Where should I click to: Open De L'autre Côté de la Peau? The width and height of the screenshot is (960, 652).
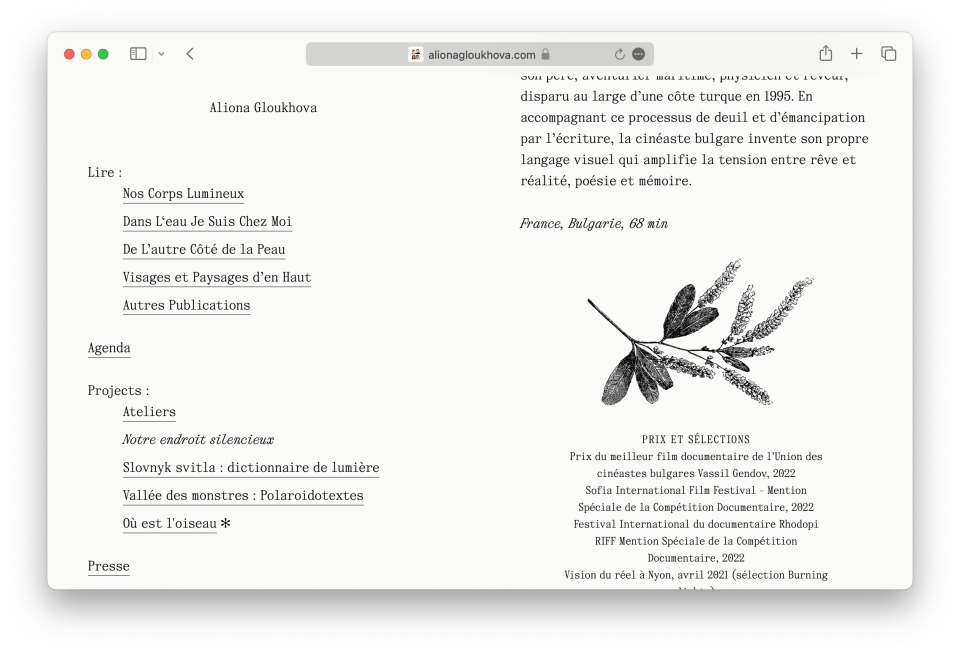204,250
